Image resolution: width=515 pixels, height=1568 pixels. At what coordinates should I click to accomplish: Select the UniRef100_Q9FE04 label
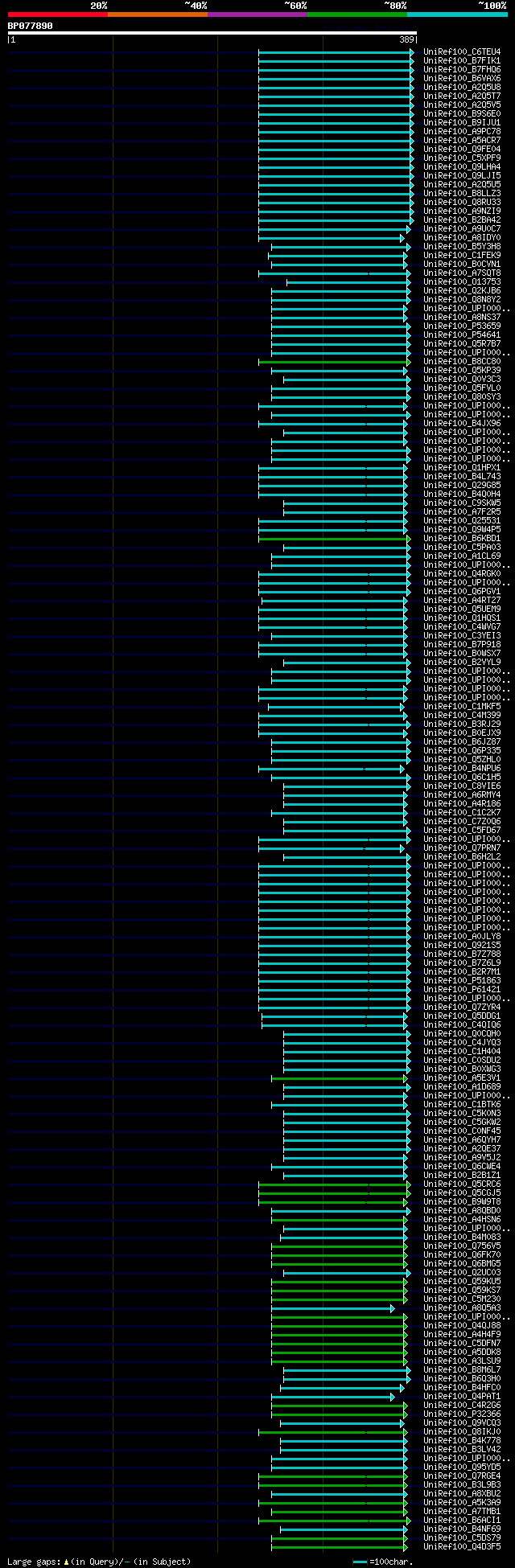[x=462, y=150]
